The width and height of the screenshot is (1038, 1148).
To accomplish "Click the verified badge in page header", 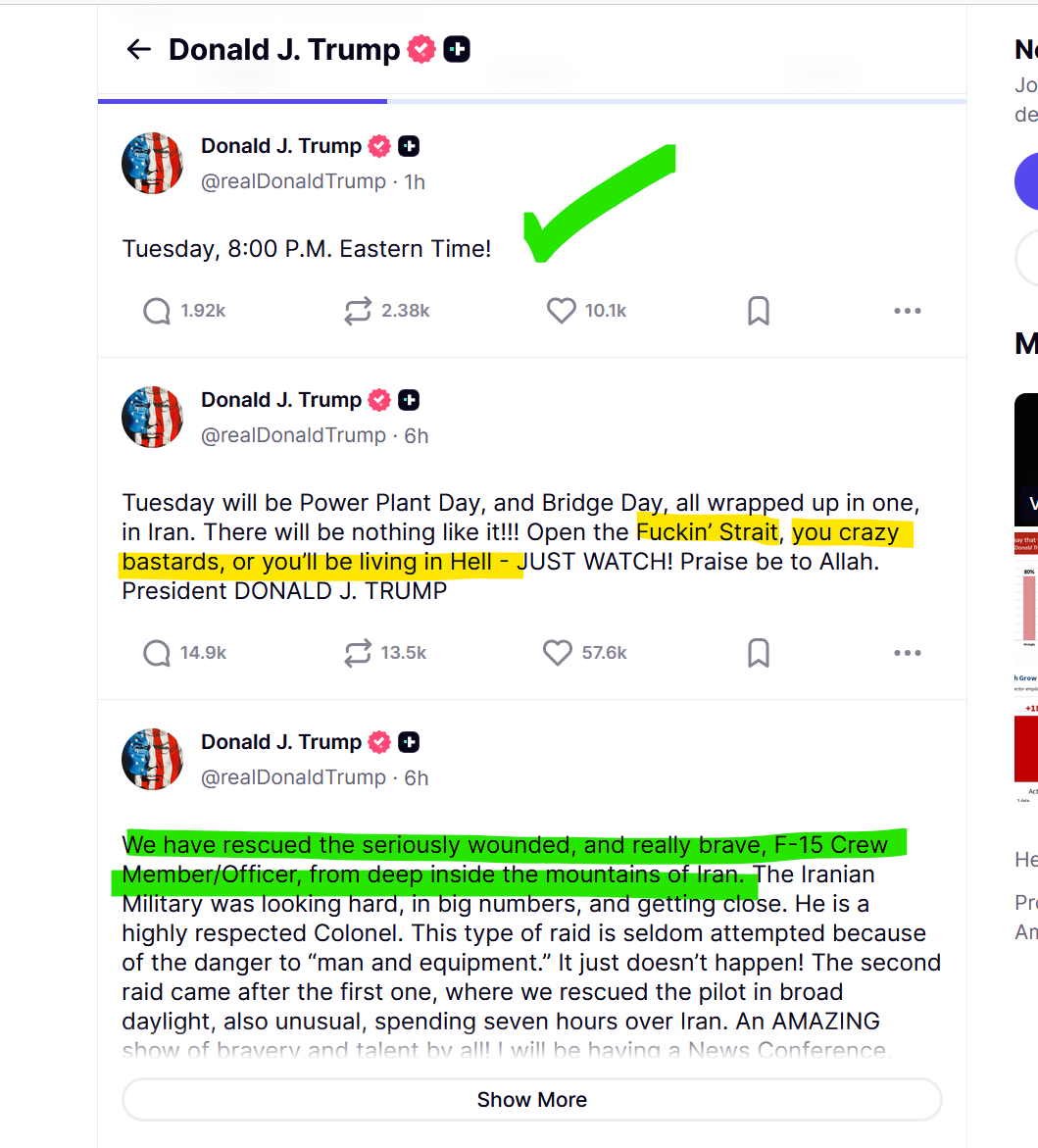I will [420, 50].
